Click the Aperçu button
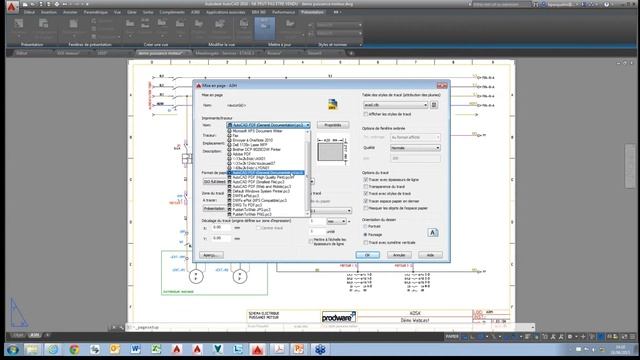The height and width of the screenshot is (360, 640). tap(211, 255)
